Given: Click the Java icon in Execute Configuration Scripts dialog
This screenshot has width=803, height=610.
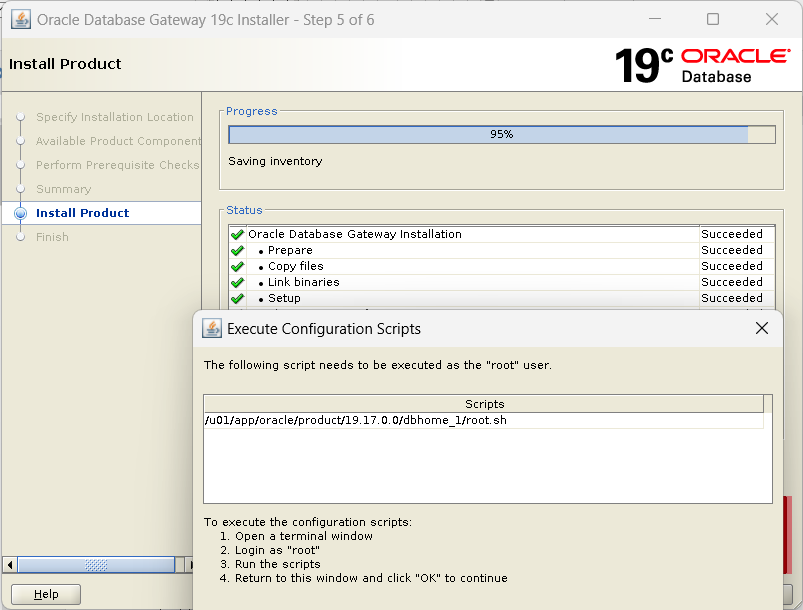Looking at the screenshot, I should click(x=212, y=328).
